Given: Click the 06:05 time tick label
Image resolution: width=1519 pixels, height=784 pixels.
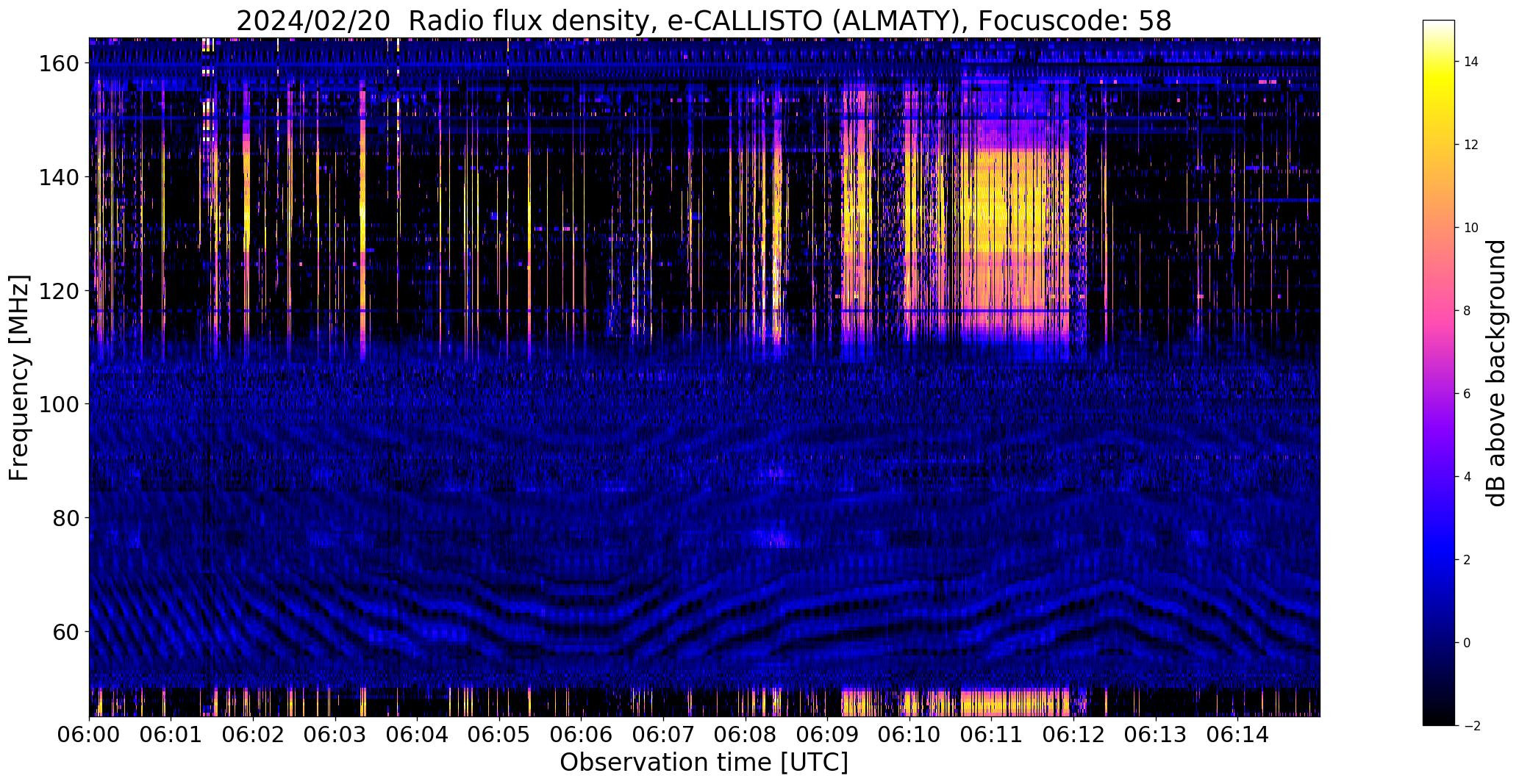Looking at the screenshot, I should click(x=499, y=735).
